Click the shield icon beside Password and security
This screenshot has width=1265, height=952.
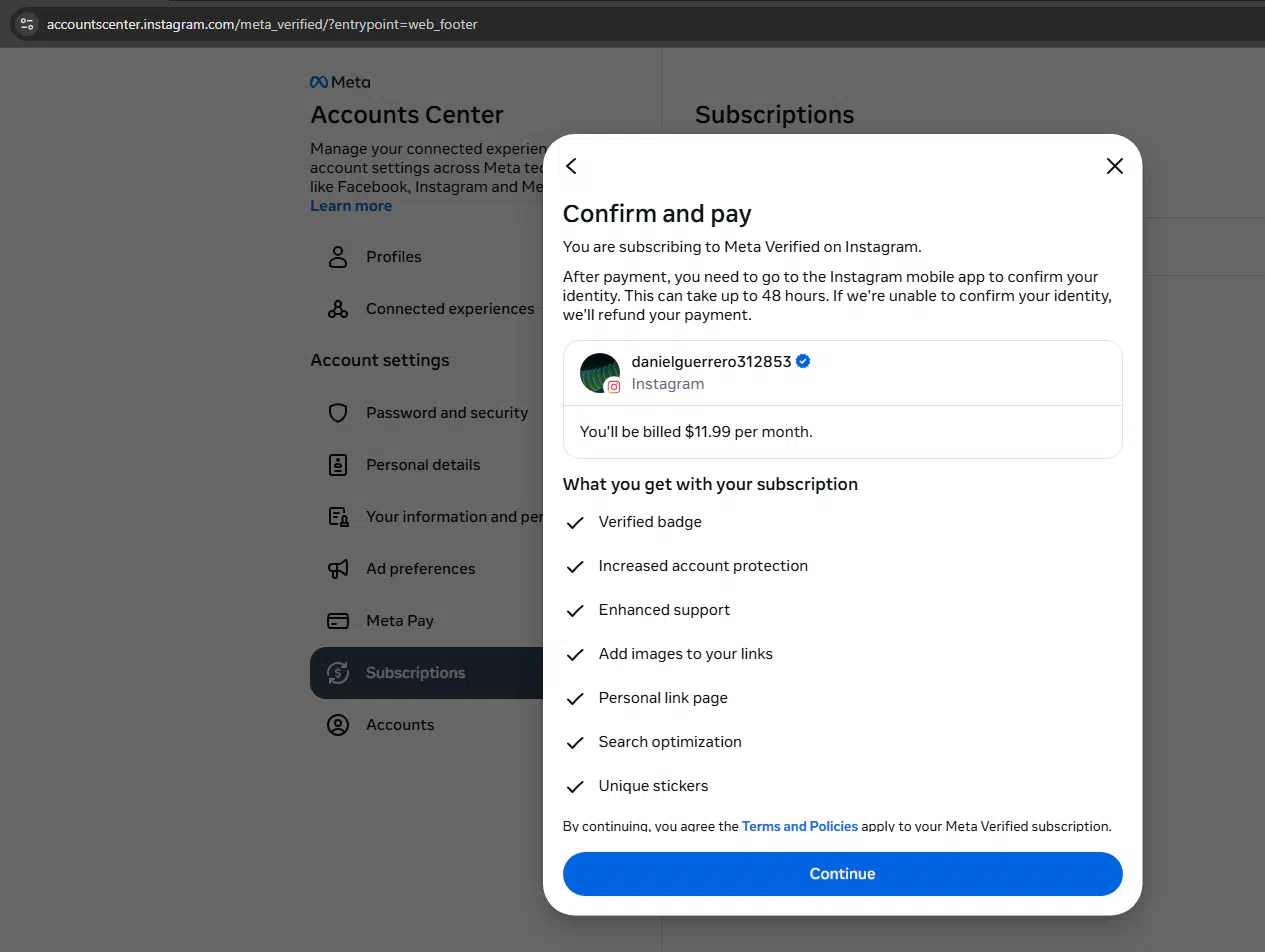tap(338, 413)
